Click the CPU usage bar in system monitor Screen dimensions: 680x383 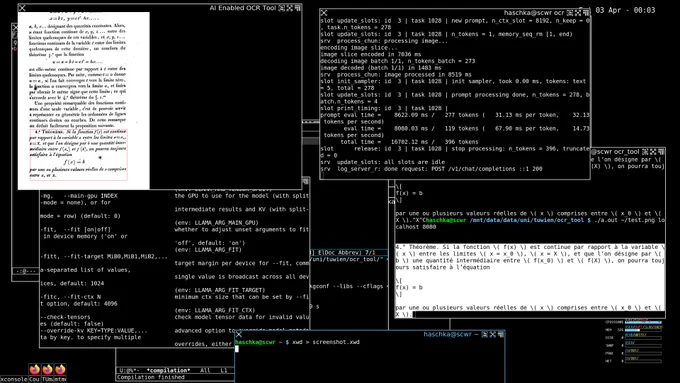(x=643, y=322)
